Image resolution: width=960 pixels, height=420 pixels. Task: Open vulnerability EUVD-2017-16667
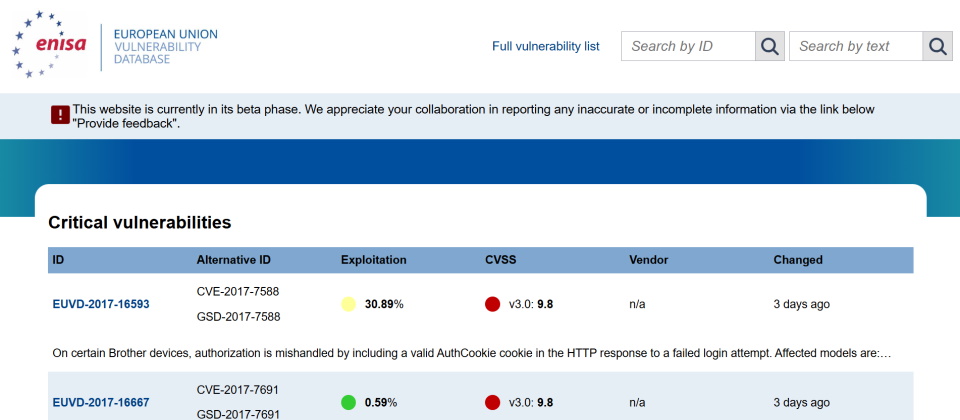(x=101, y=402)
